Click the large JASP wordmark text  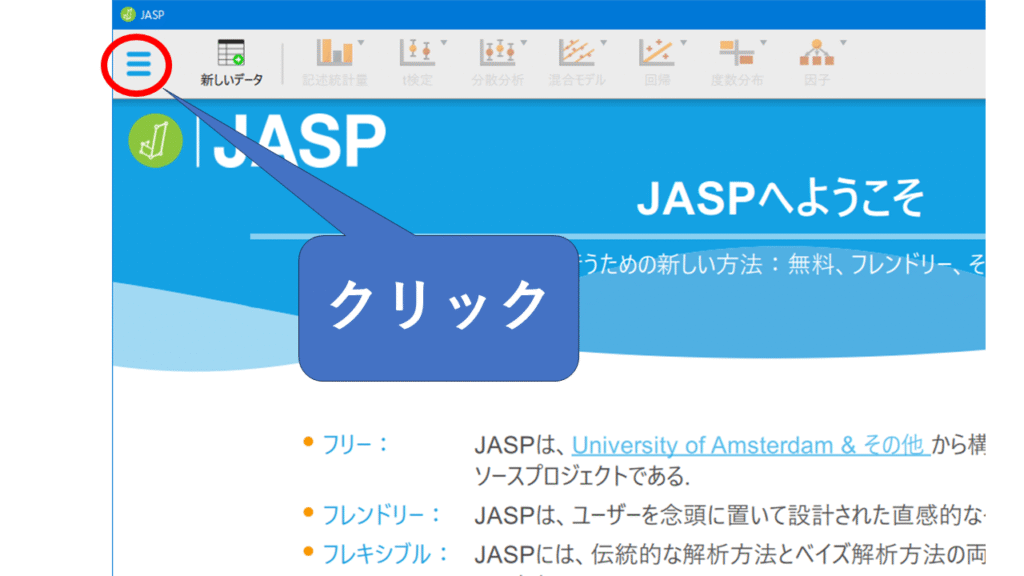pyautogui.click(x=300, y=141)
